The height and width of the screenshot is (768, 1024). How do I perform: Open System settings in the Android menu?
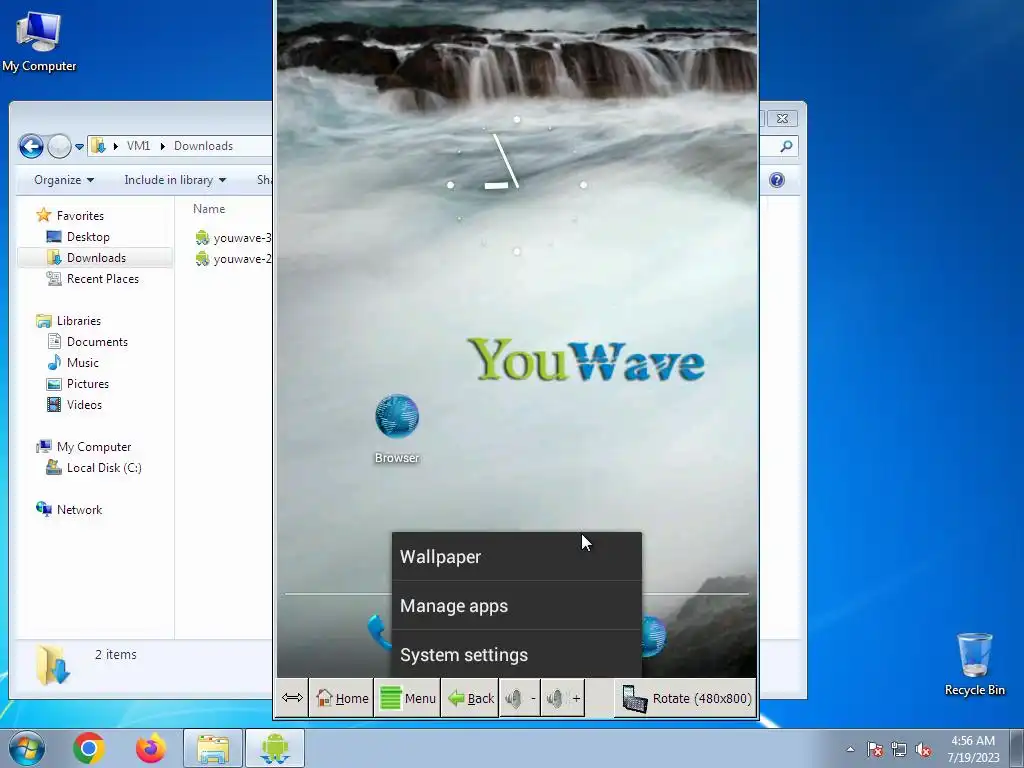[x=517, y=654]
